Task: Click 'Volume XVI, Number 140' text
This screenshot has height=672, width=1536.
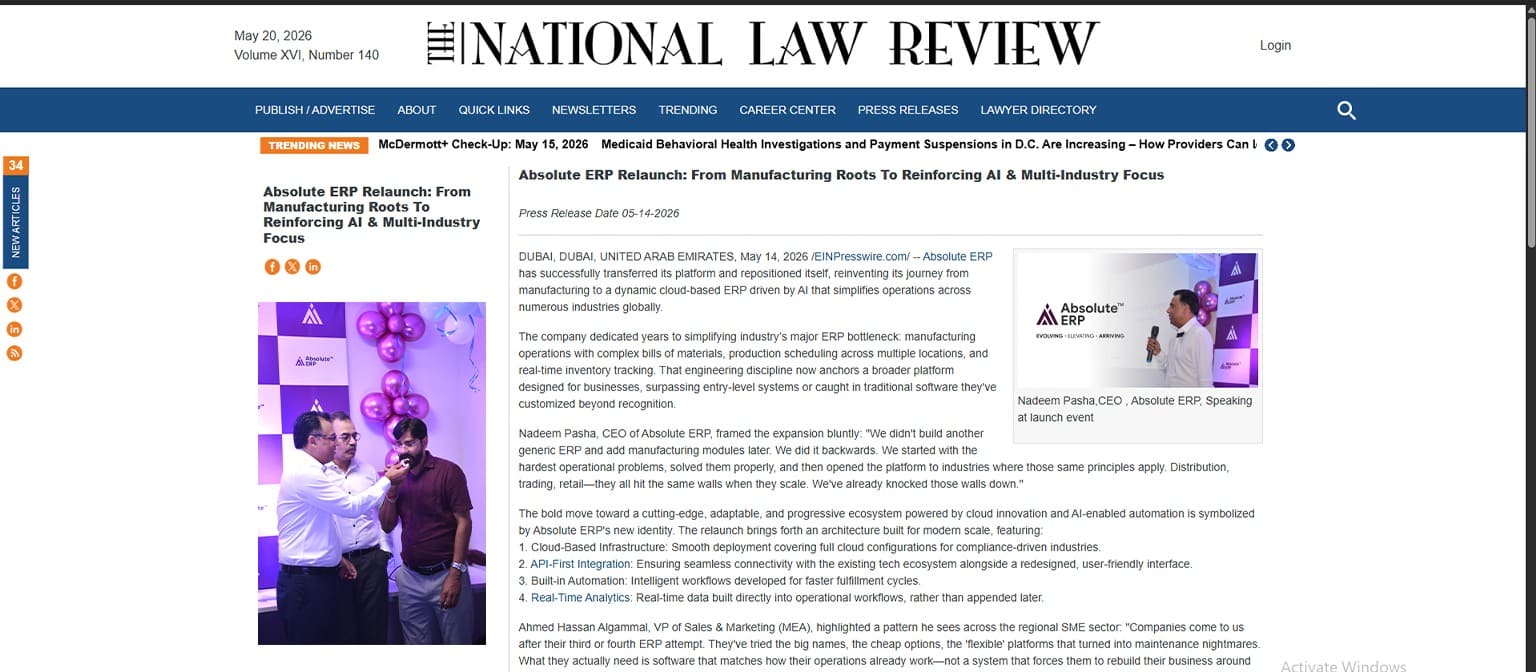Action: pyautogui.click(x=306, y=55)
